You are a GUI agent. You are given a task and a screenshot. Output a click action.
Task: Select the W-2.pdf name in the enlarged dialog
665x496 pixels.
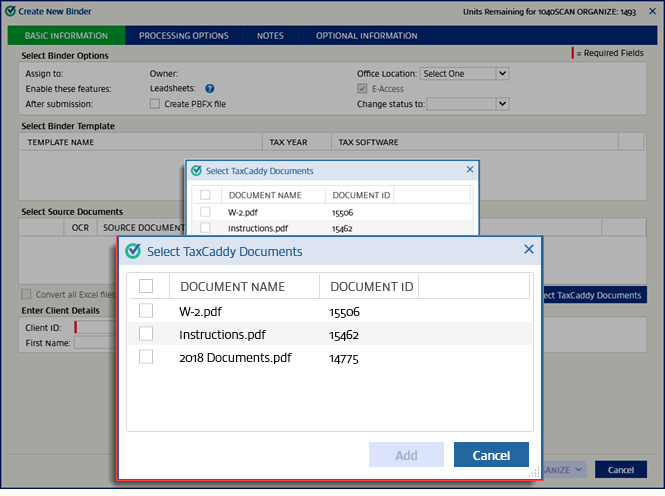[201, 312]
